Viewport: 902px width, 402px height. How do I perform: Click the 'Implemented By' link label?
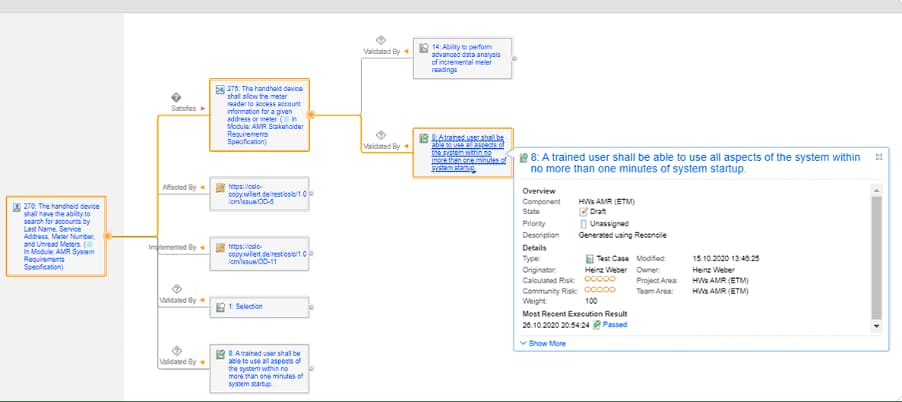point(173,247)
